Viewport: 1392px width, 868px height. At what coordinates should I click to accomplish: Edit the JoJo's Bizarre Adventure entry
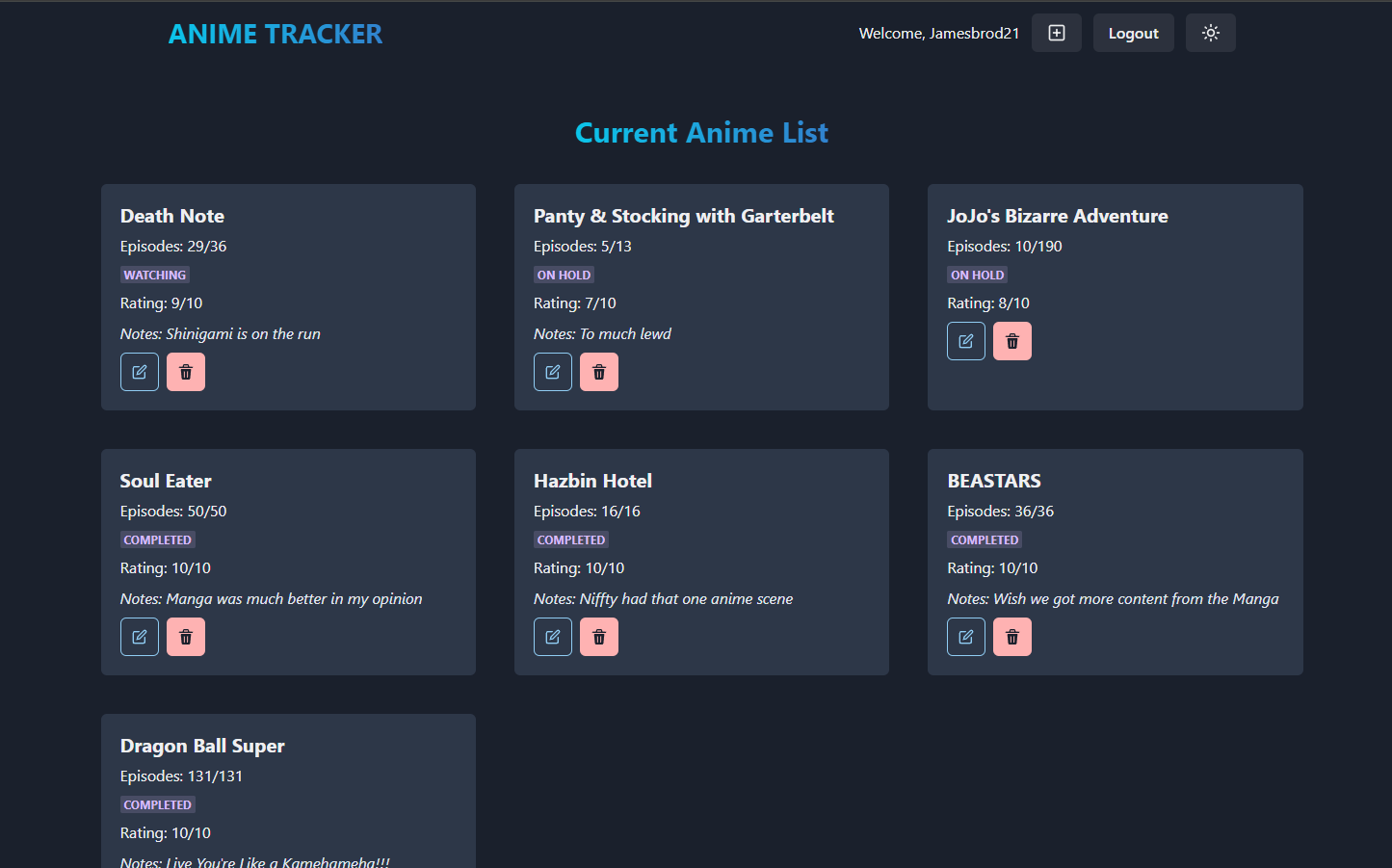point(966,341)
